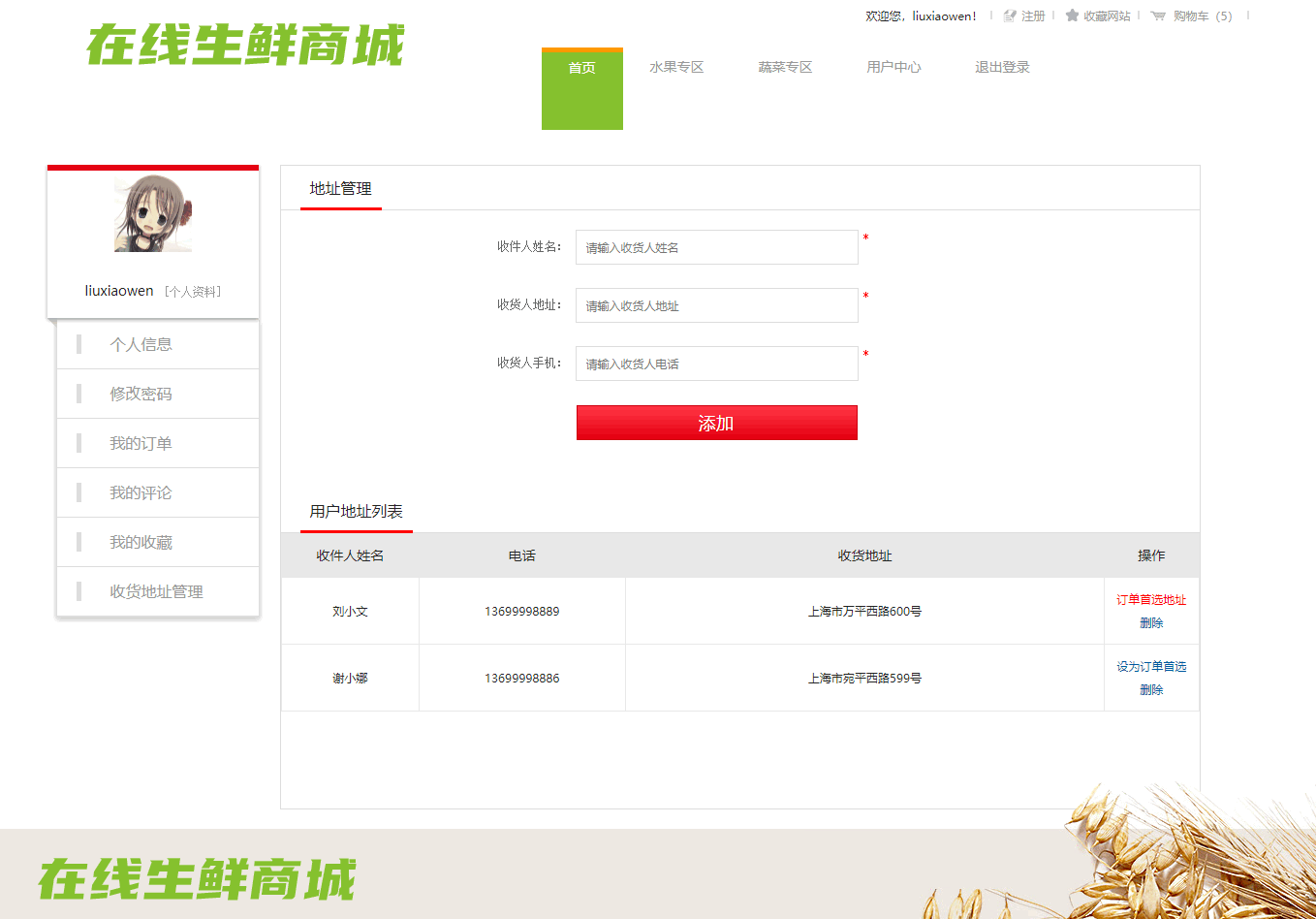
Task: Click the footer 在线生鲜商城 logo
Action: 198,879
